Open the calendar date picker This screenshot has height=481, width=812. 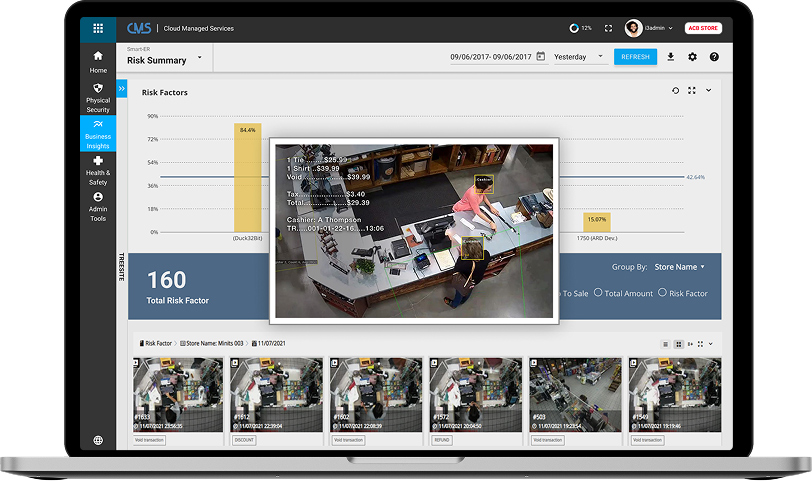click(x=541, y=57)
